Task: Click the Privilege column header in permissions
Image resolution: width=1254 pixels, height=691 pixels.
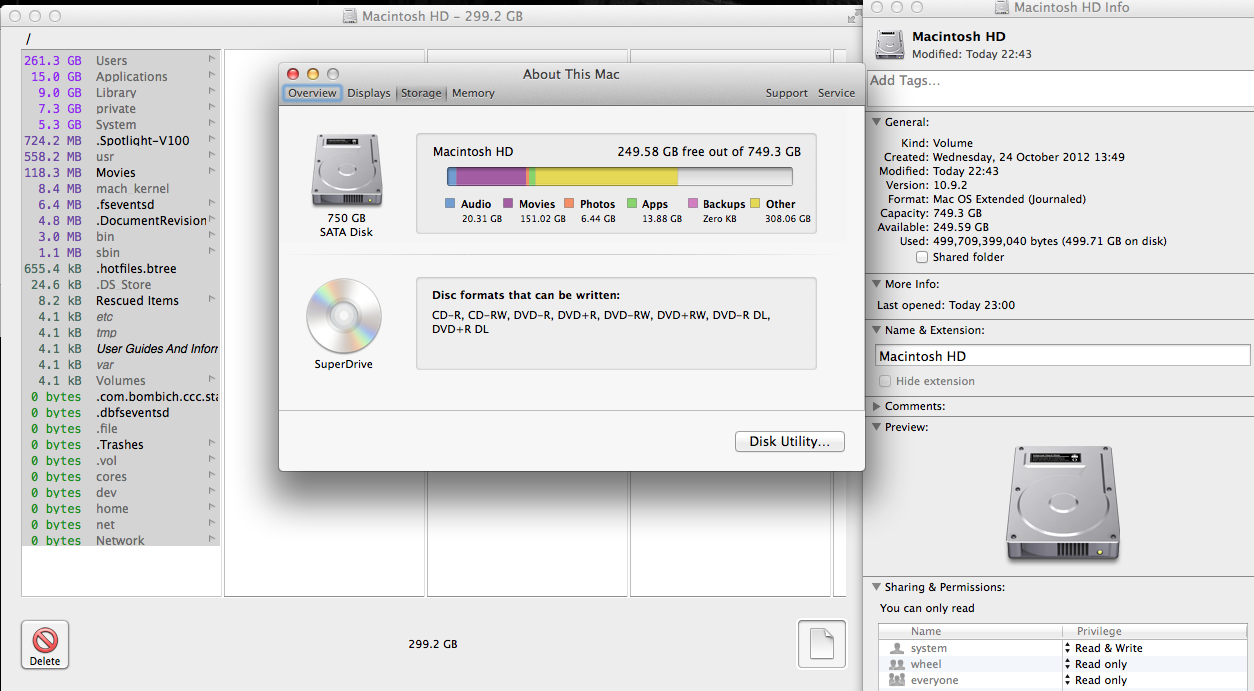Action: (x=1099, y=631)
